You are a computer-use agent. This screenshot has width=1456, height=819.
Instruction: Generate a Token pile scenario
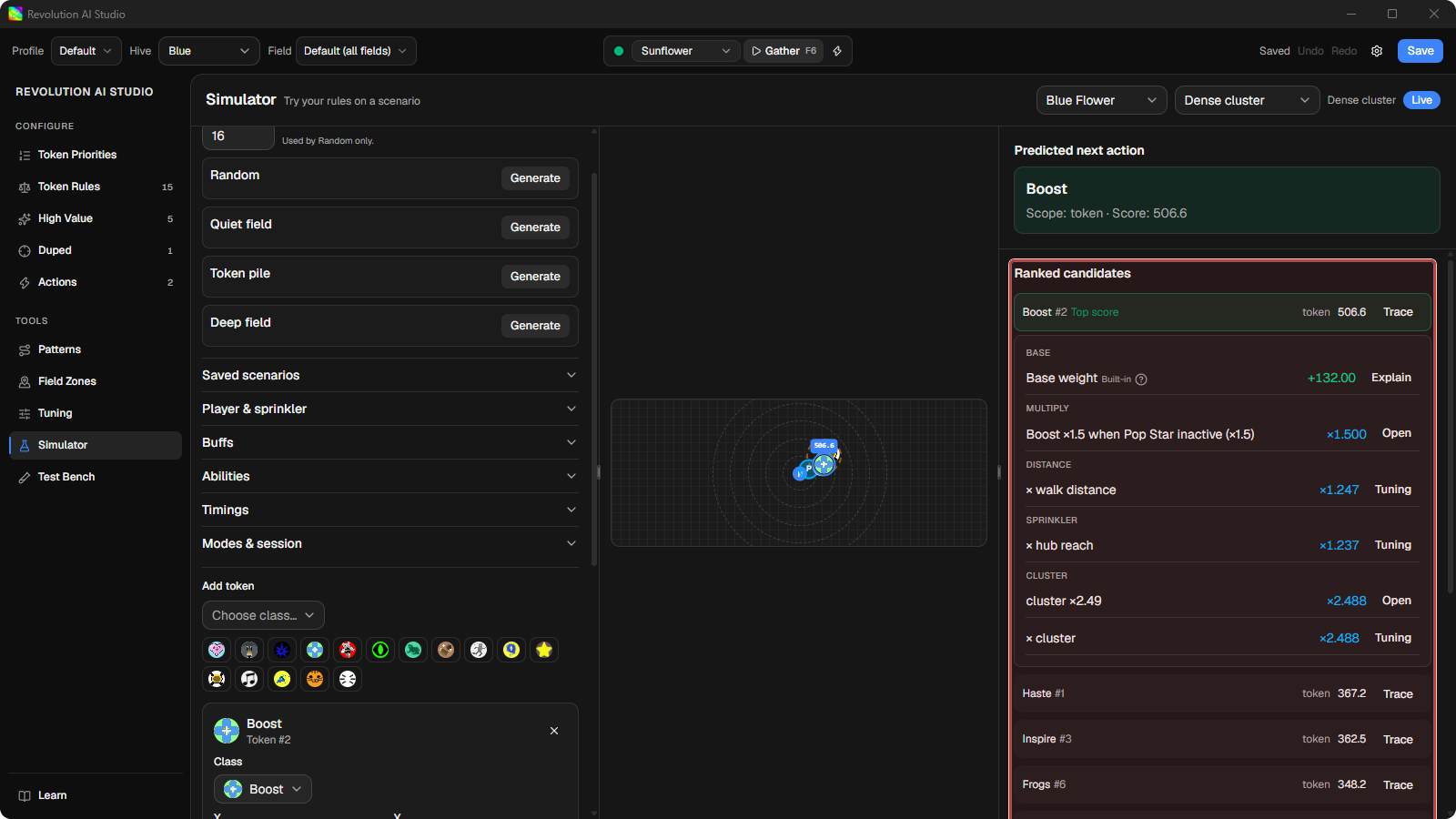[535, 277]
